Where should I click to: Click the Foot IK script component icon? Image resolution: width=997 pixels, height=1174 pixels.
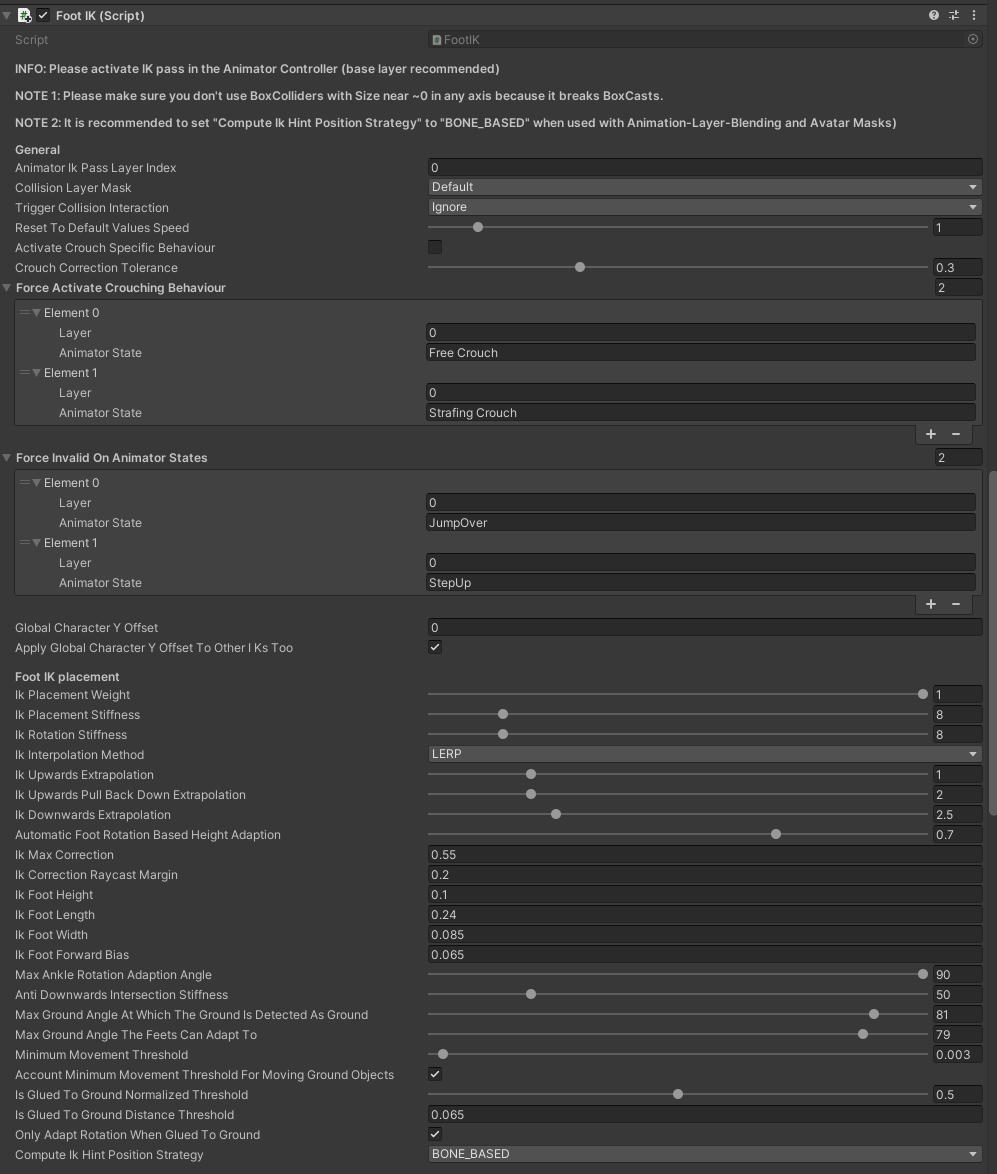click(25, 15)
